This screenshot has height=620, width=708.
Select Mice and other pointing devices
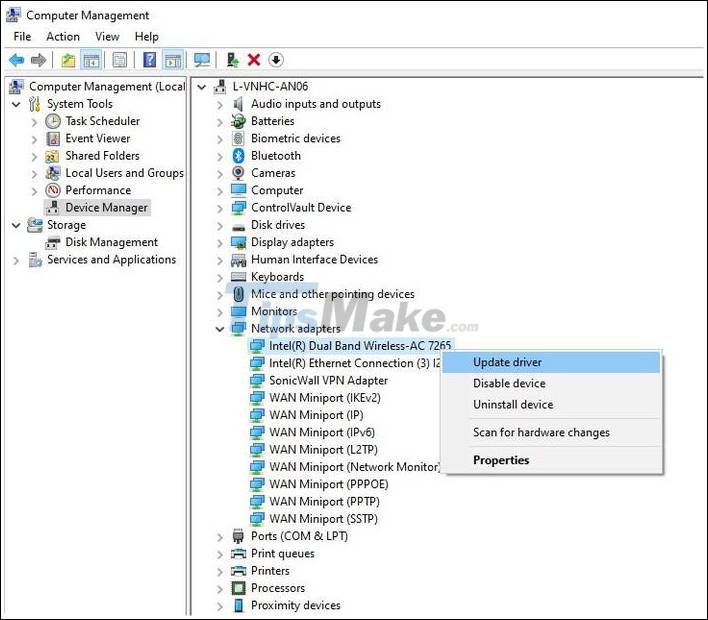332,294
